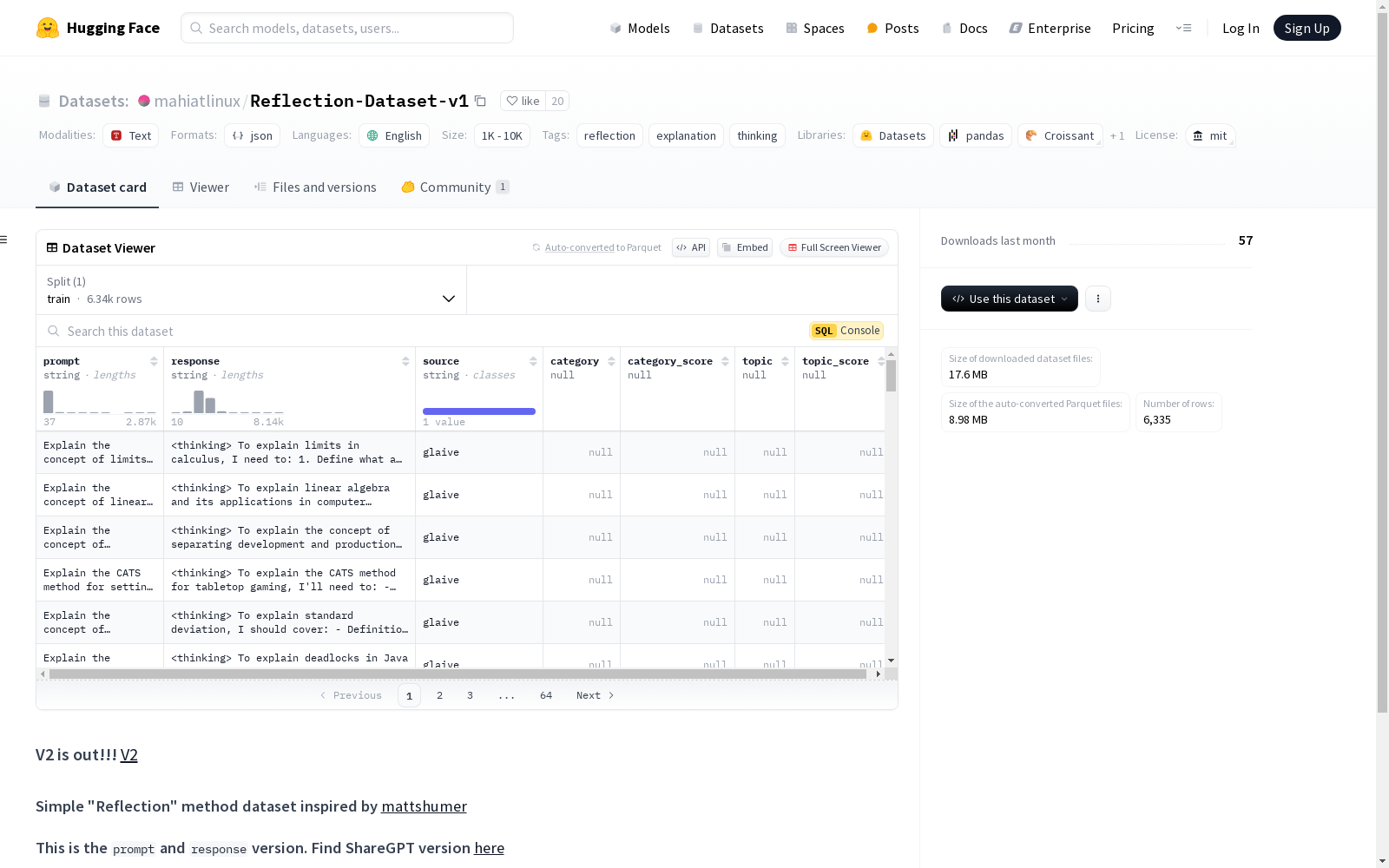Click the Datasets library tag
The height and width of the screenshot is (868, 1389).
point(893,135)
